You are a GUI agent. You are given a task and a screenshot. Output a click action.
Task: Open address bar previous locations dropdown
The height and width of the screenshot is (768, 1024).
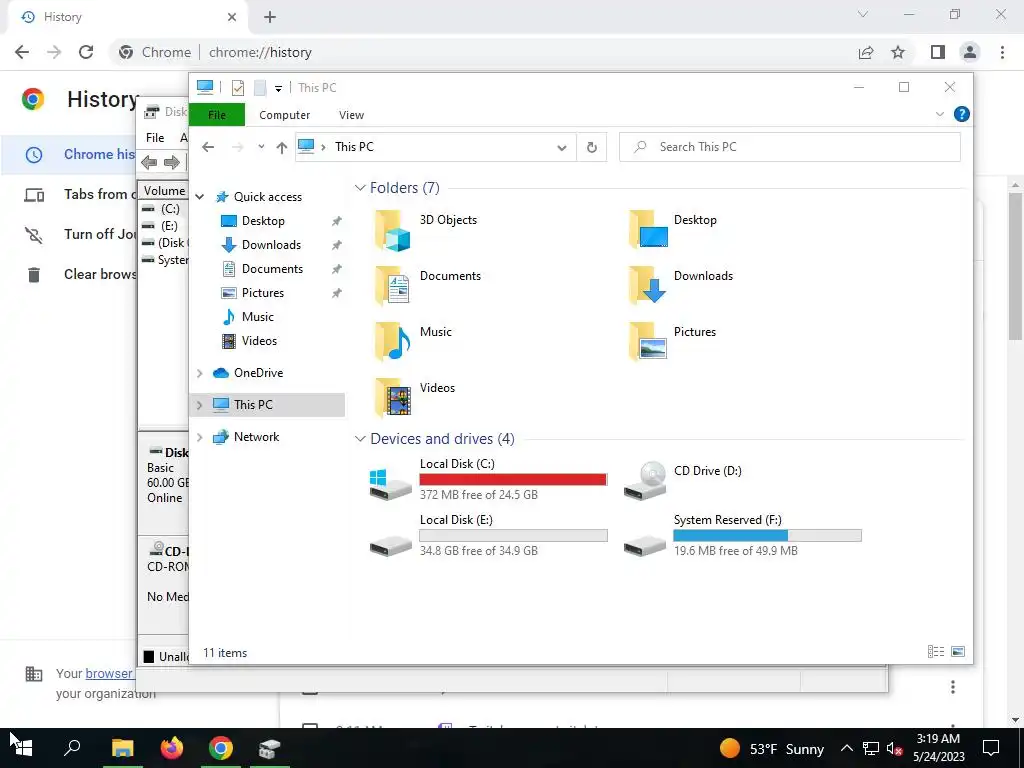coord(562,148)
